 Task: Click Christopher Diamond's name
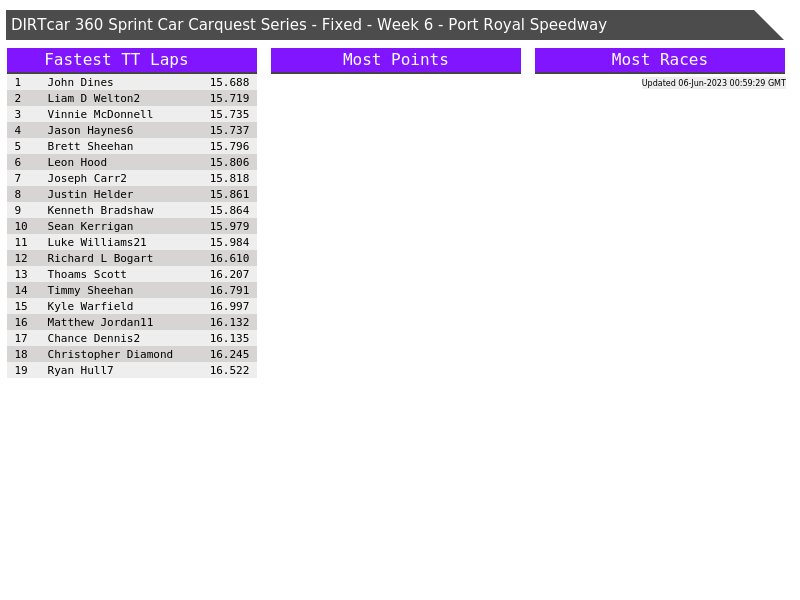pyautogui.click(x=110, y=354)
